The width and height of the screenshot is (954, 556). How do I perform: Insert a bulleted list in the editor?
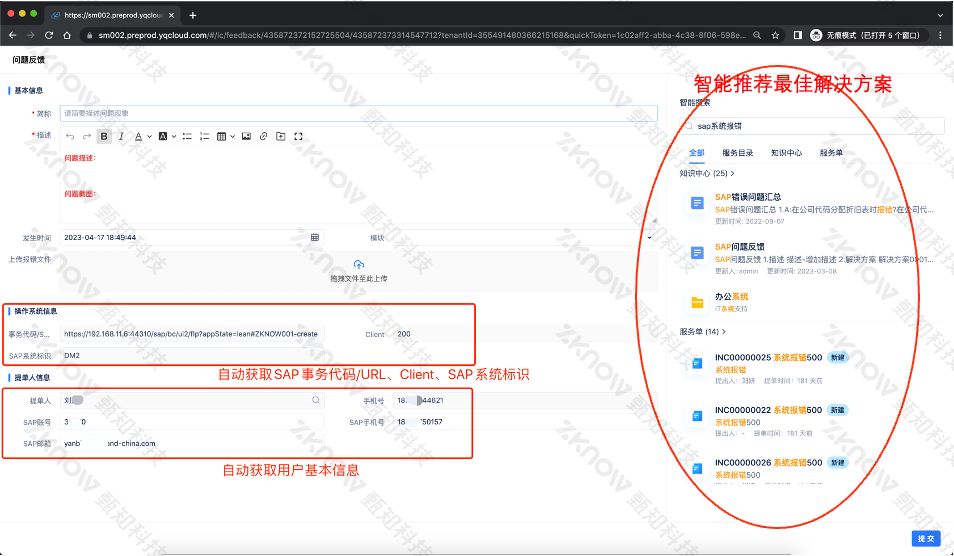(x=187, y=136)
